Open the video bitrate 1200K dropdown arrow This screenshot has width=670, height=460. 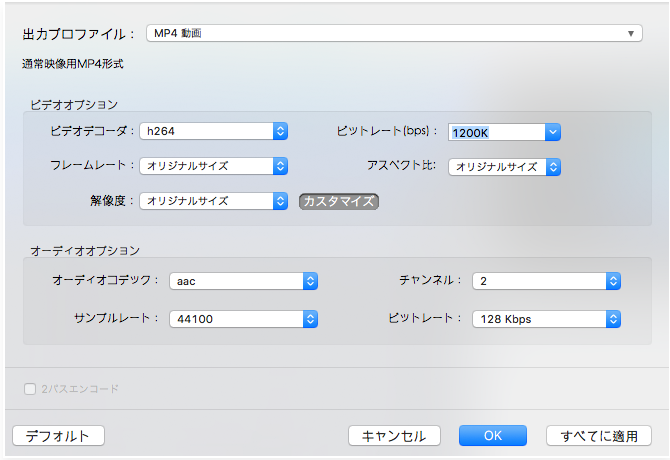(553, 132)
